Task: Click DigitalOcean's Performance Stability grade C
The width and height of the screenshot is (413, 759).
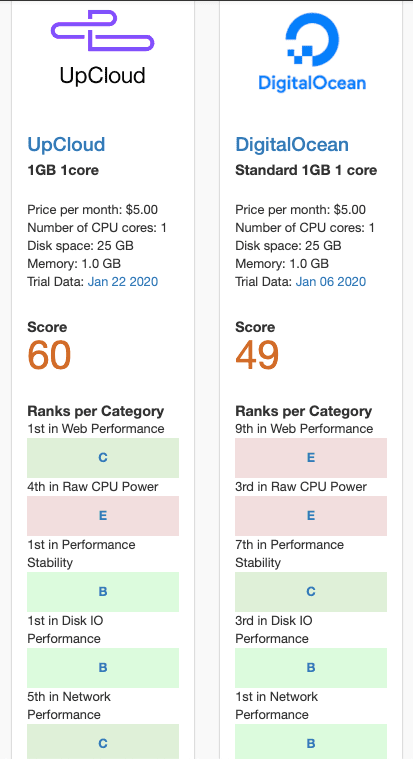Action: [311, 592]
